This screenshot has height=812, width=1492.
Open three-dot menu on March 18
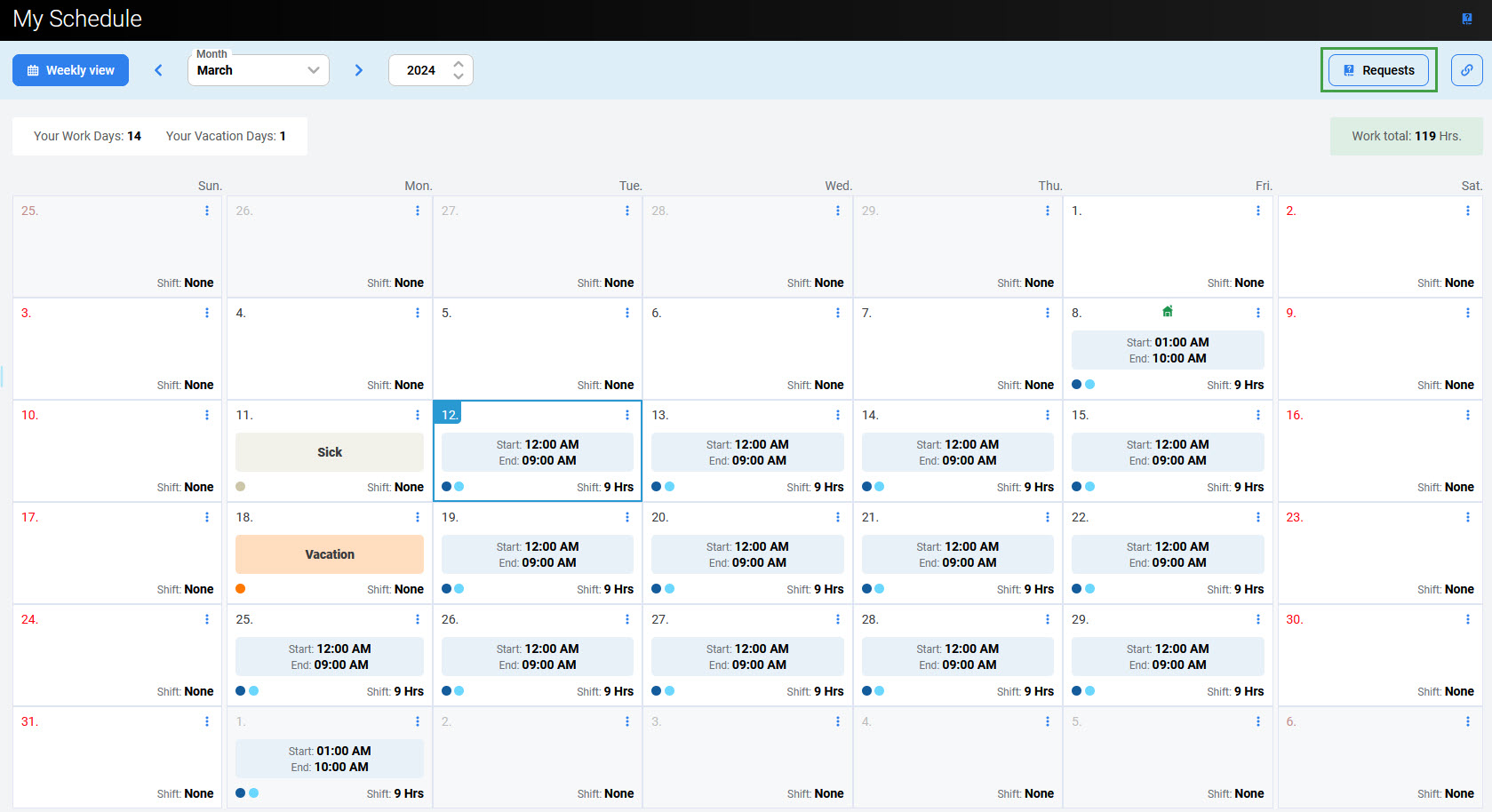point(418,517)
